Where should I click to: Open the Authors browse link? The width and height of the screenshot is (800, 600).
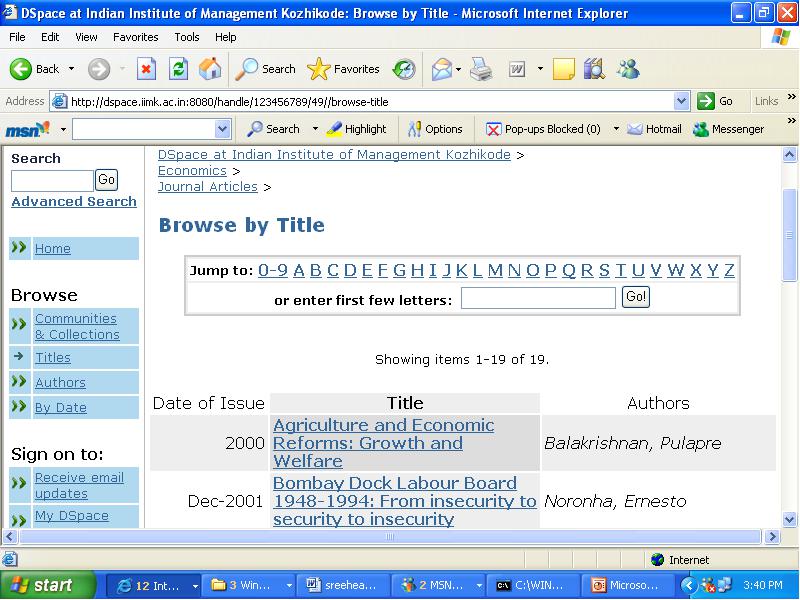[60, 383]
